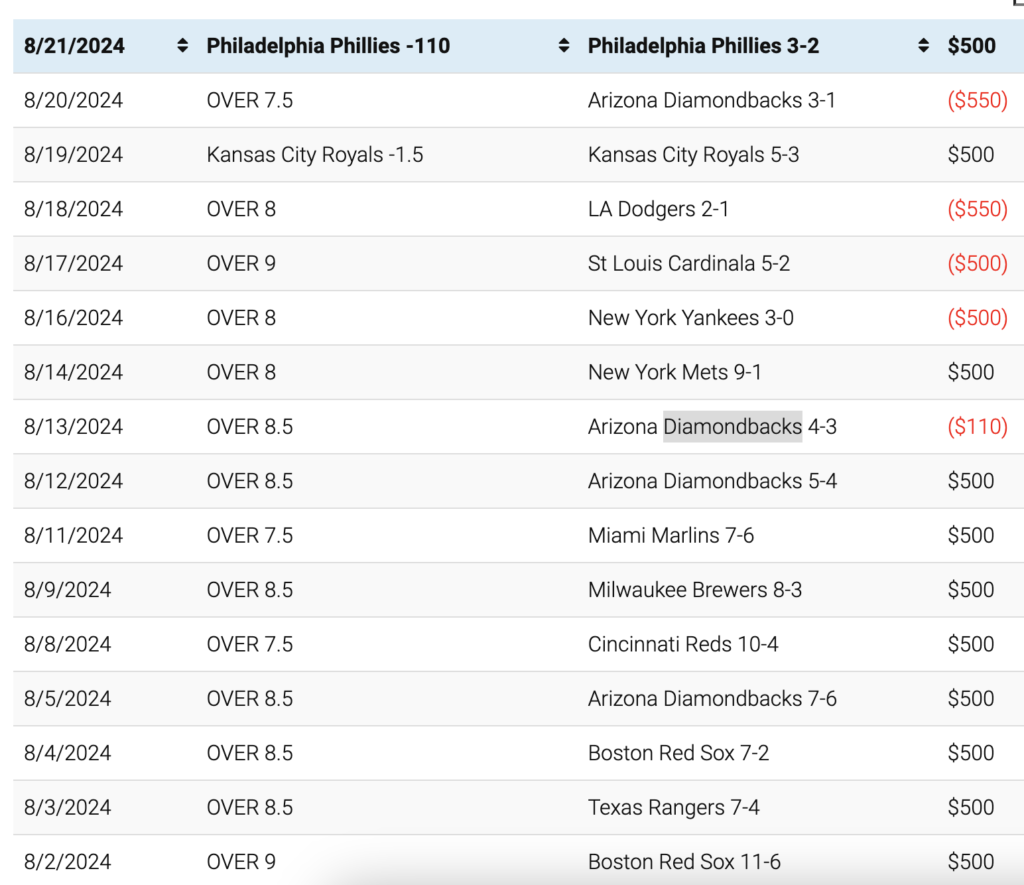Select the 8/2/2024 date cell
1024x885 pixels.
pos(67,861)
